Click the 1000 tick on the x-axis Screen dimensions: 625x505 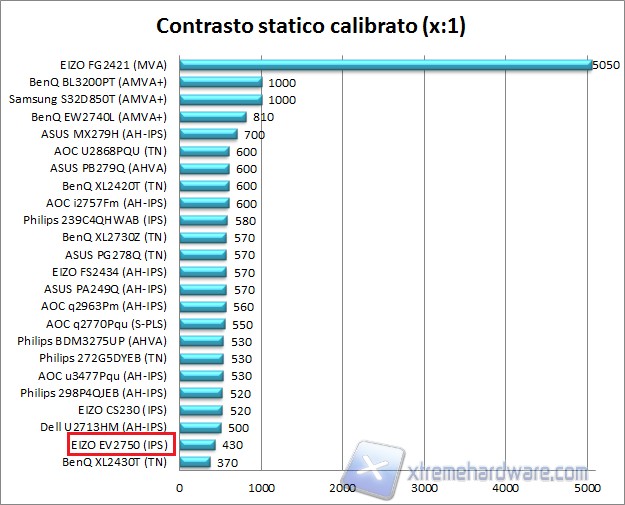pyautogui.click(x=261, y=487)
